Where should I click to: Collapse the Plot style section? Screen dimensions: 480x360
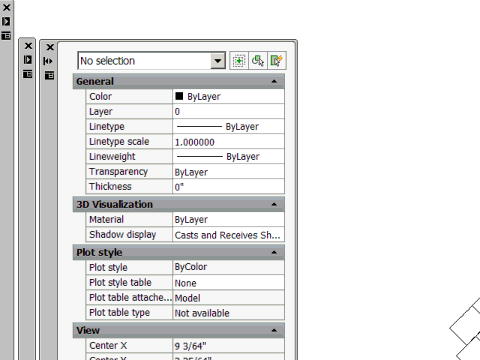pyautogui.click(x=274, y=252)
